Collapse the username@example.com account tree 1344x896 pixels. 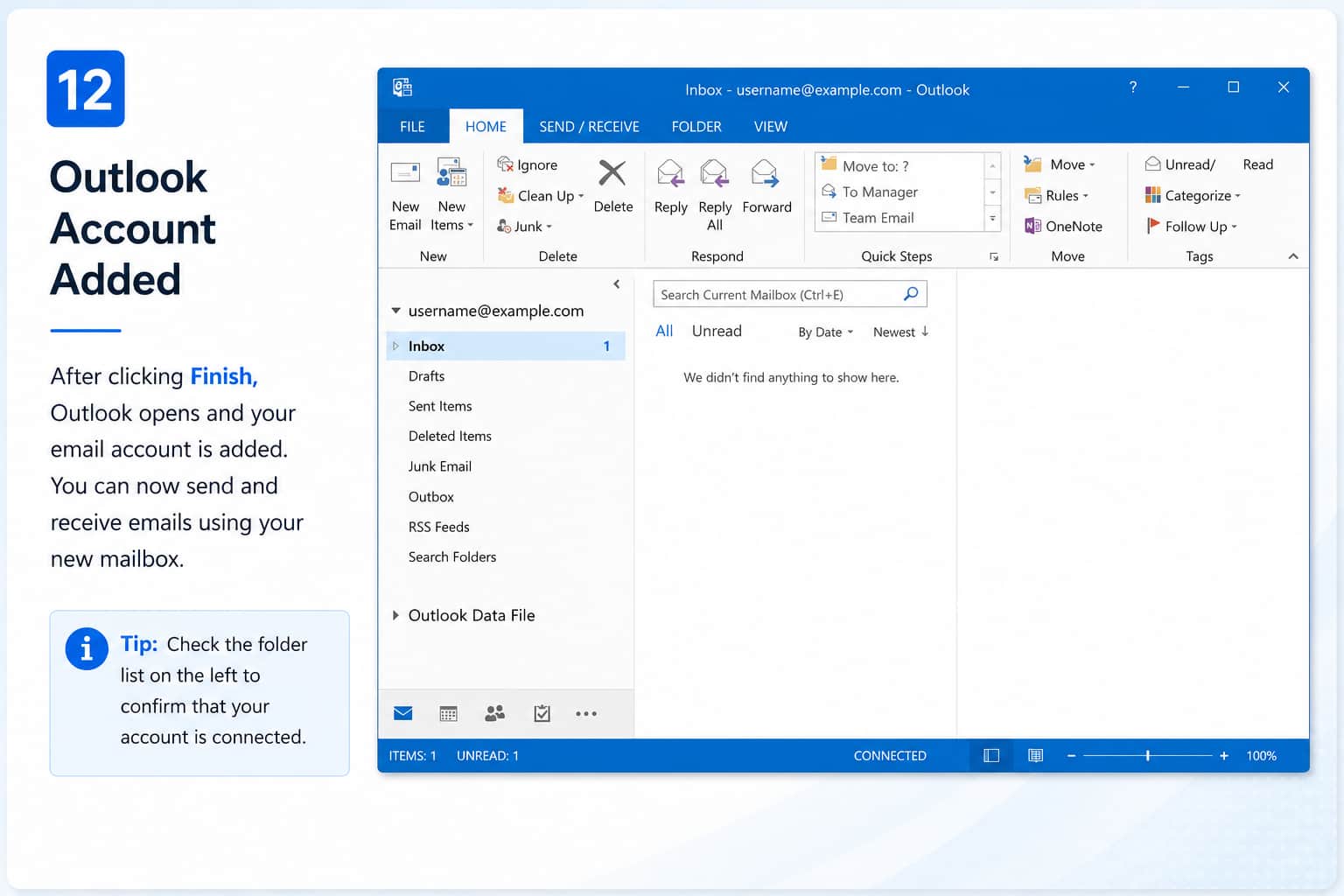pos(395,311)
